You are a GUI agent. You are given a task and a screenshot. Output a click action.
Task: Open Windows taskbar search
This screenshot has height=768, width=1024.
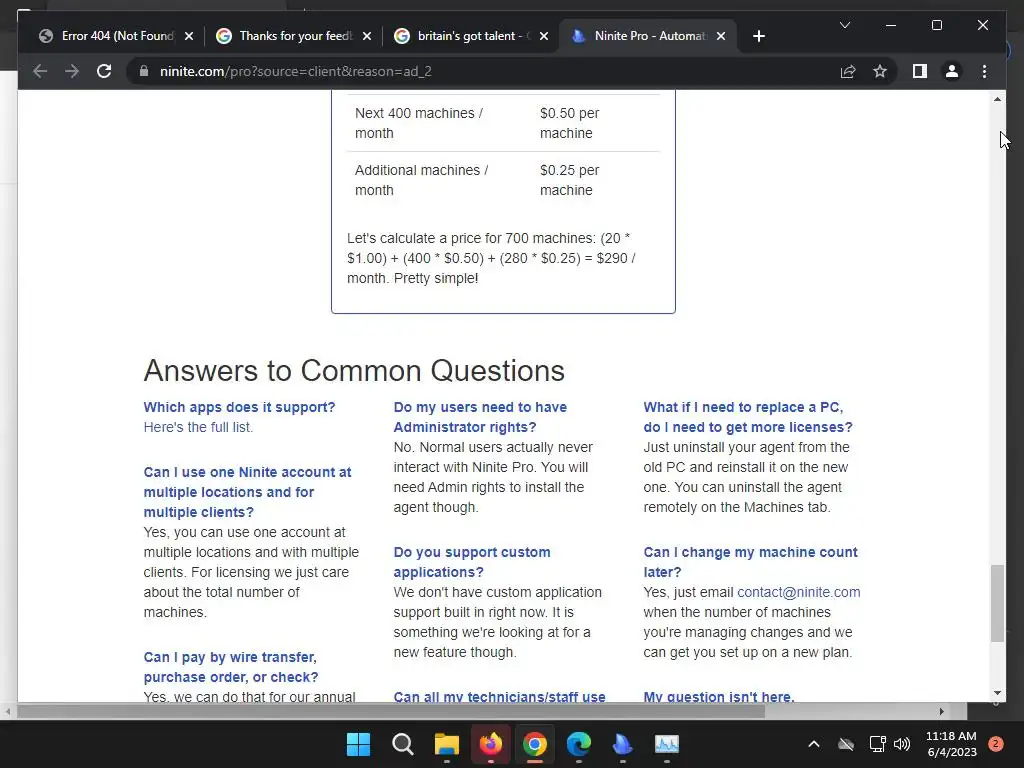pos(402,744)
